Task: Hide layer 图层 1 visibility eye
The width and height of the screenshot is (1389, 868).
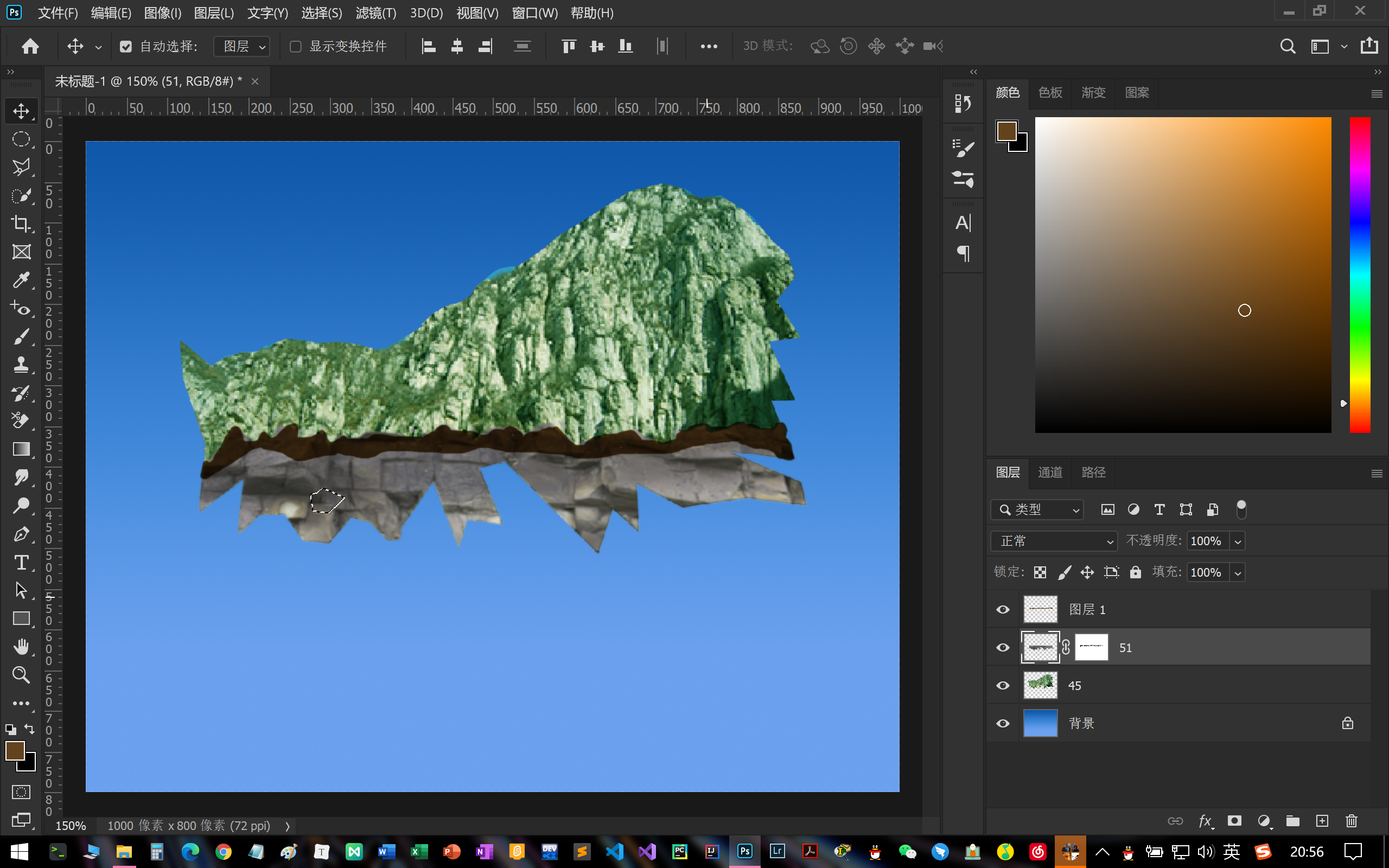Action: point(1003,610)
